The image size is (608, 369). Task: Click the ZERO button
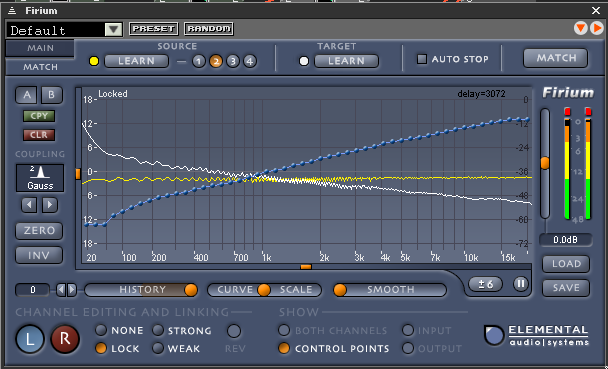coord(39,231)
